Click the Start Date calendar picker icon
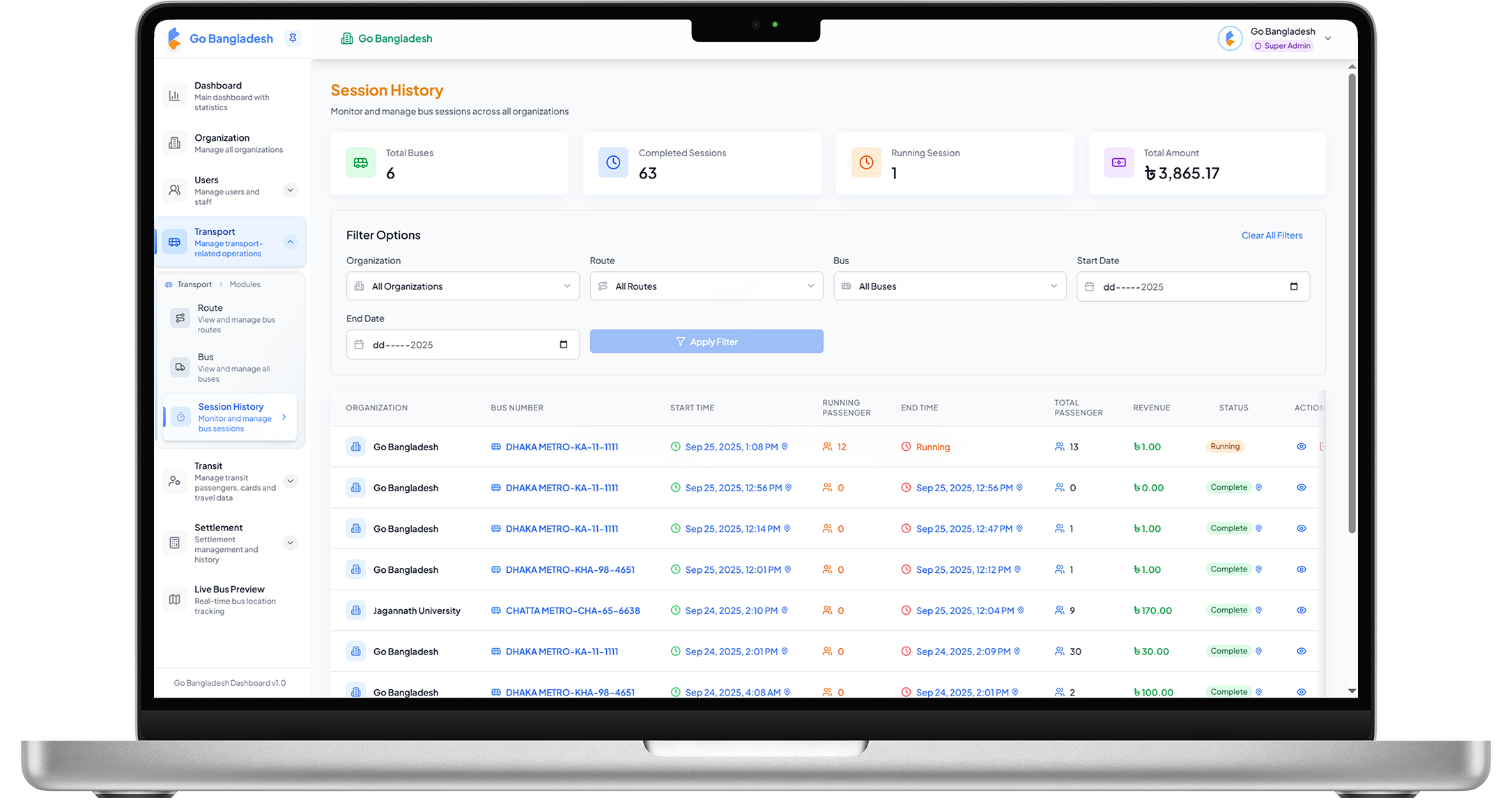The width and height of the screenshot is (1512, 807). tap(1293, 286)
